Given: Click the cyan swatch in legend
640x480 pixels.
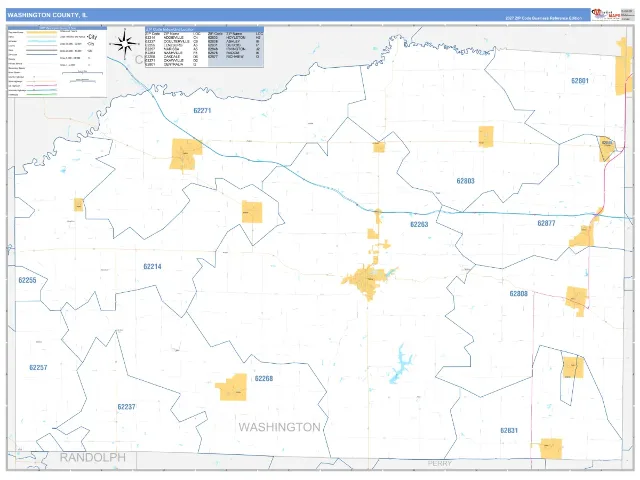Looking at the screenshot, I should tap(42, 41).
